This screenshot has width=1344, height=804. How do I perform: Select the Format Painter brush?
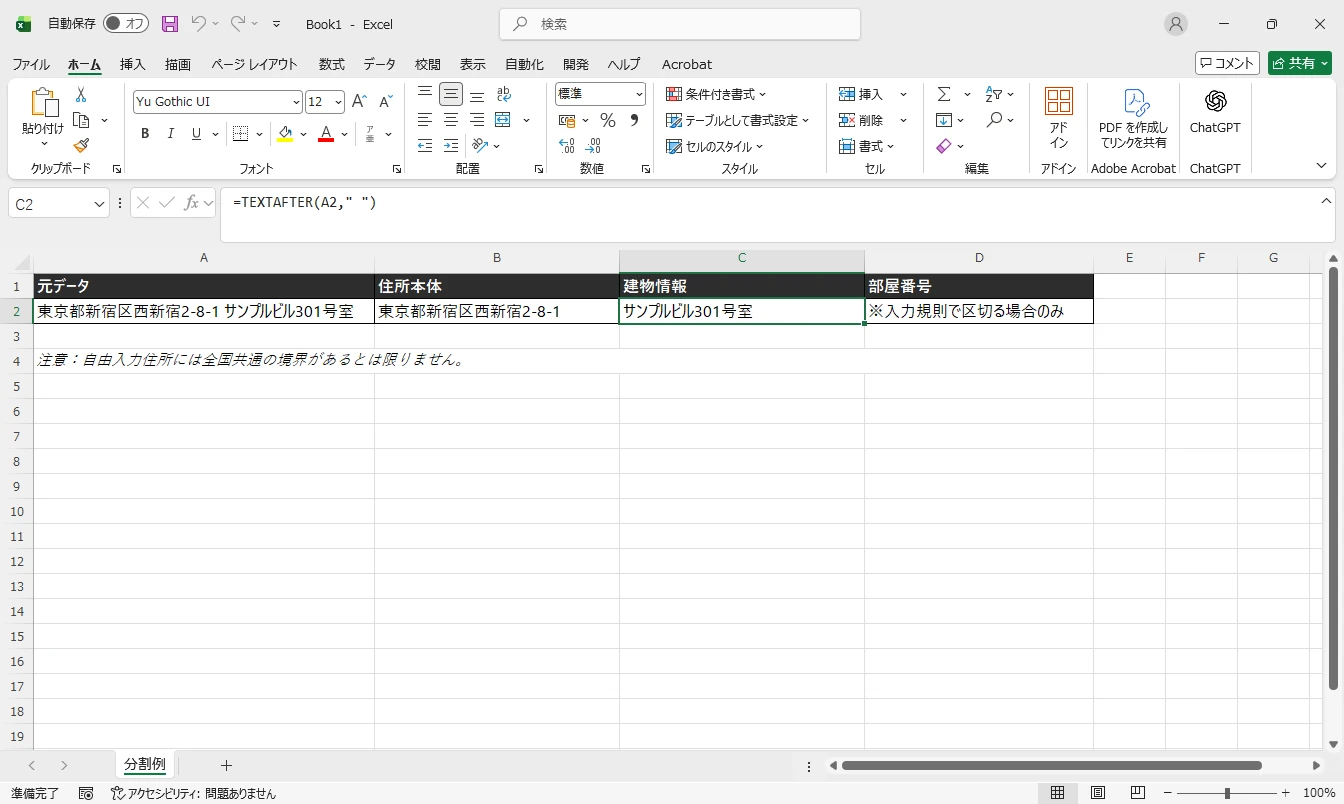(x=81, y=145)
